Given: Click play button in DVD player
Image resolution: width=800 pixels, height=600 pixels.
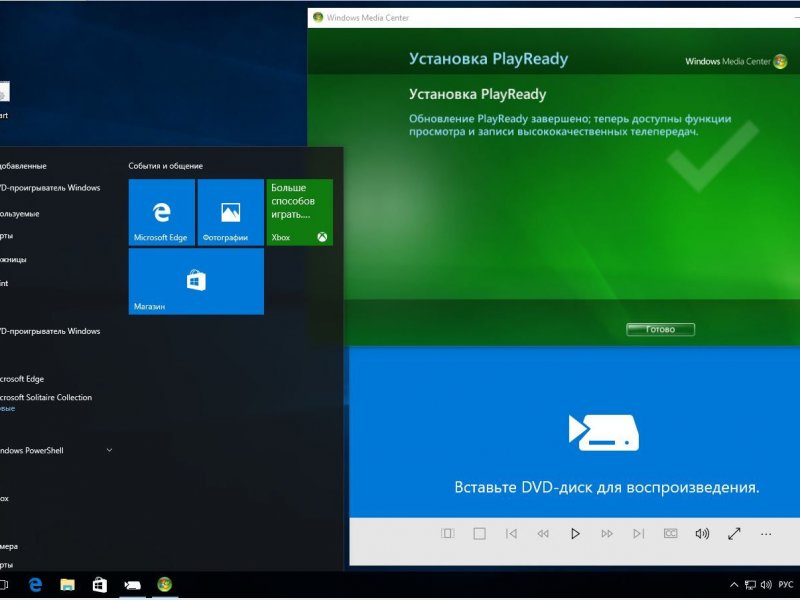Looking at the screenshot, I should [x=575, y=534].
